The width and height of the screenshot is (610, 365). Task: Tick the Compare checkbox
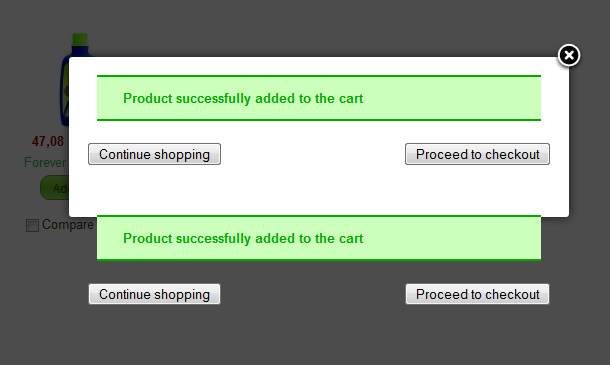pos(32,225)
